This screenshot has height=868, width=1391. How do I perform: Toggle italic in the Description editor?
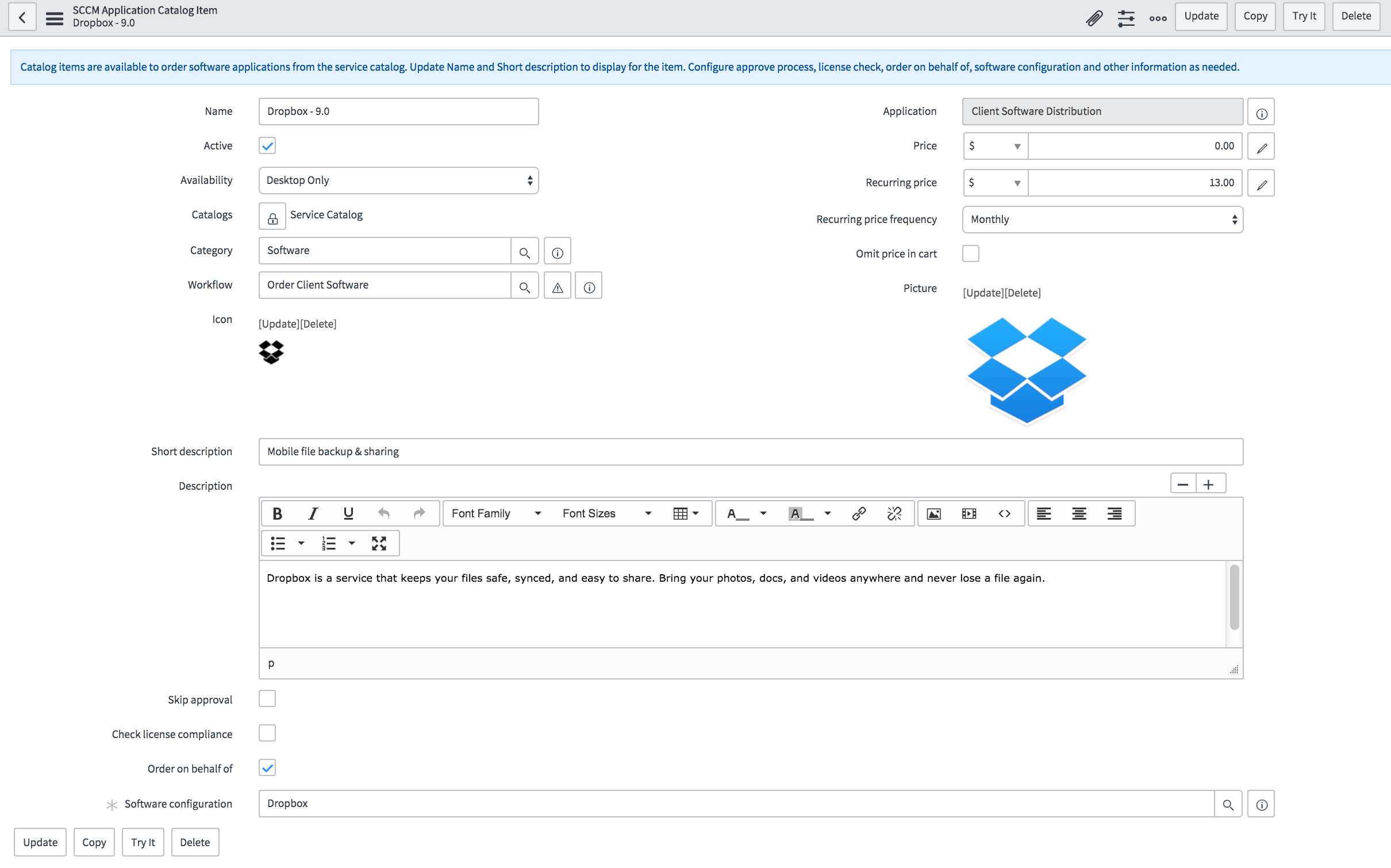(313, 513)
